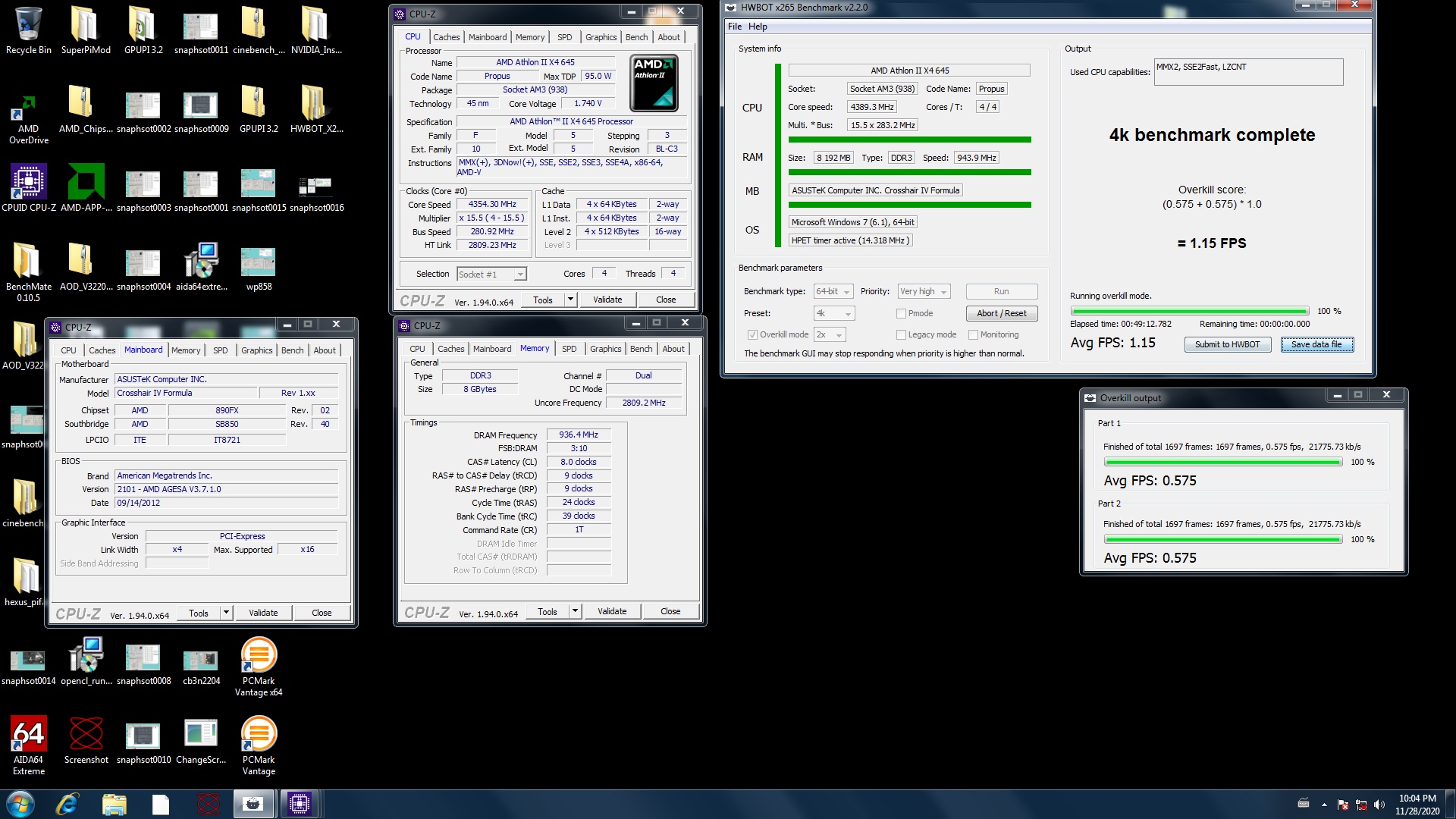
Task: Click the Part 2 overkill progress bar
Action: coord(1223,539)
